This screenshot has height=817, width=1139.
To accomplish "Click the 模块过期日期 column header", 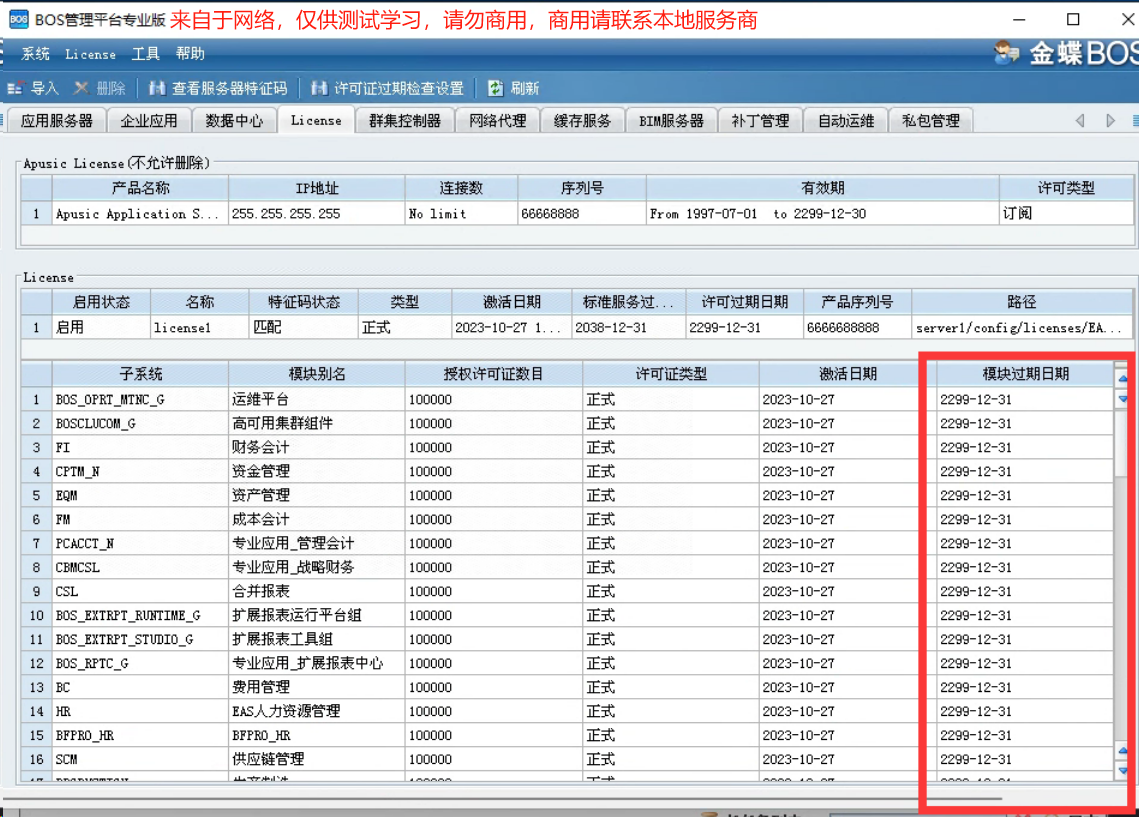I will point(1025,374).
